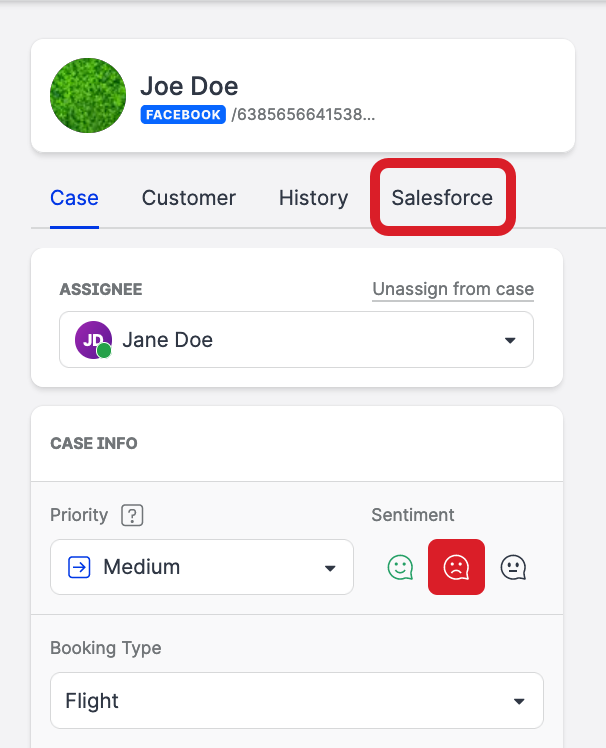The width and height of the screenshot is (606, 748).
Task: Click the caret arrow in Assignee field
Action: [x=510, y=340]
